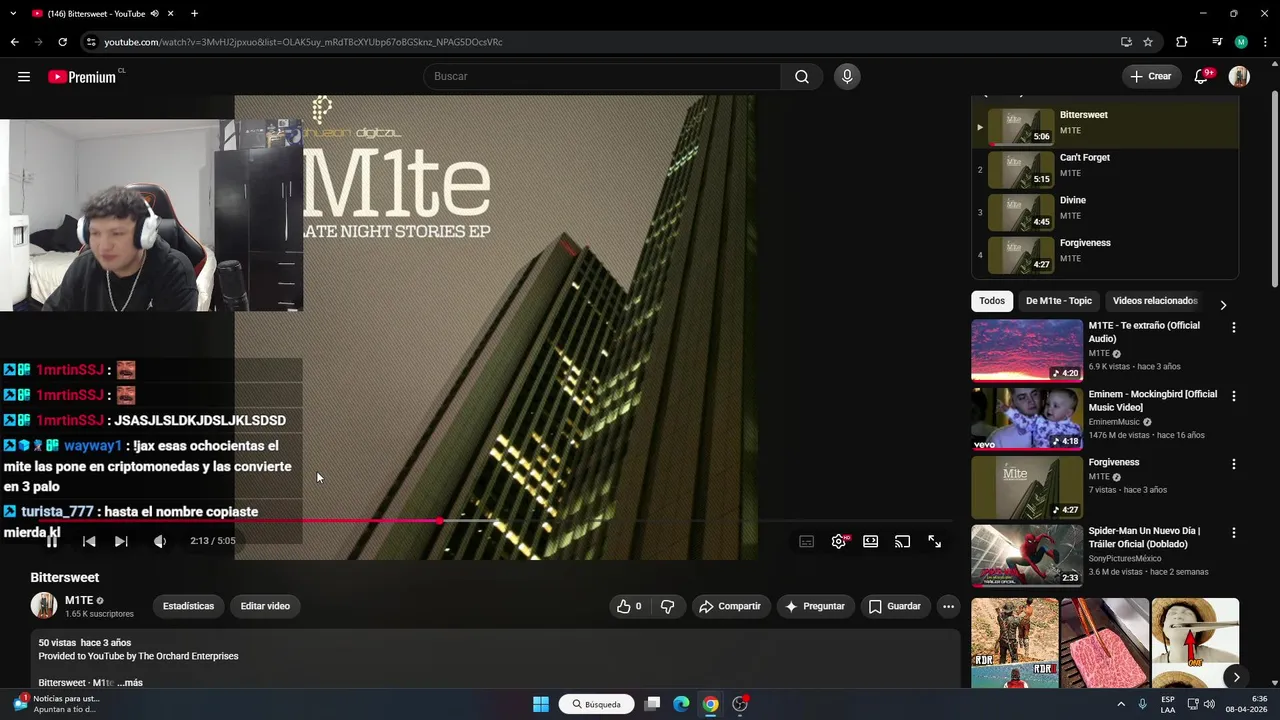Play Divine from the playlist
The height and width of the screenshot is (720, 1280).
[x=1105, y=212]
